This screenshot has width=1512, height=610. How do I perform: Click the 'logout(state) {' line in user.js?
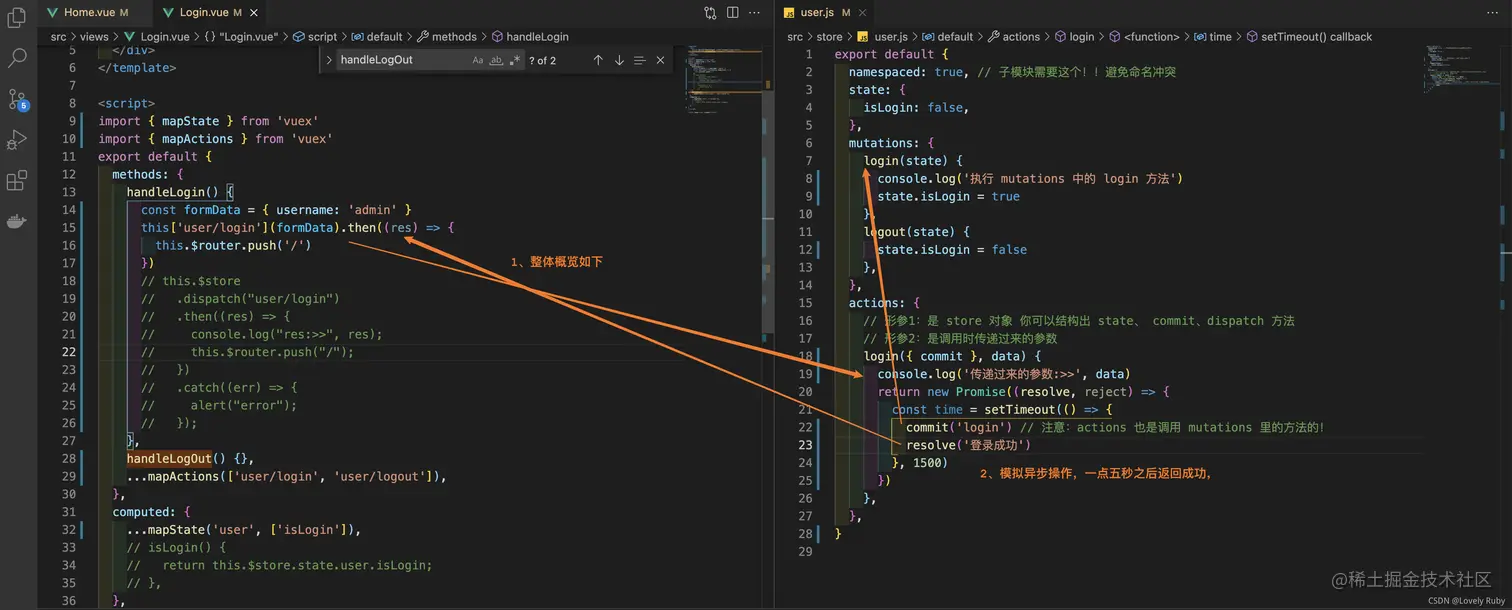[917, 232]
